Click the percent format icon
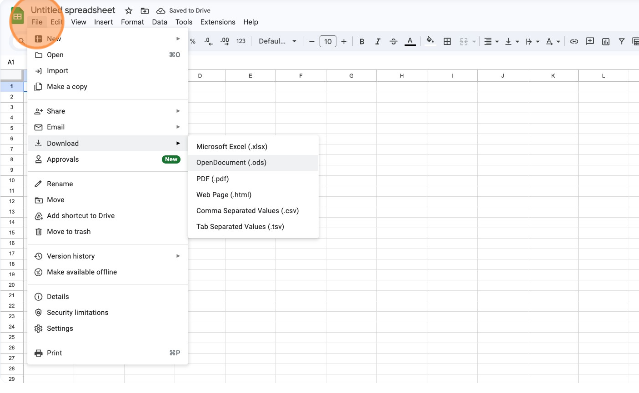639x393 pixels. tap(192, 42)
